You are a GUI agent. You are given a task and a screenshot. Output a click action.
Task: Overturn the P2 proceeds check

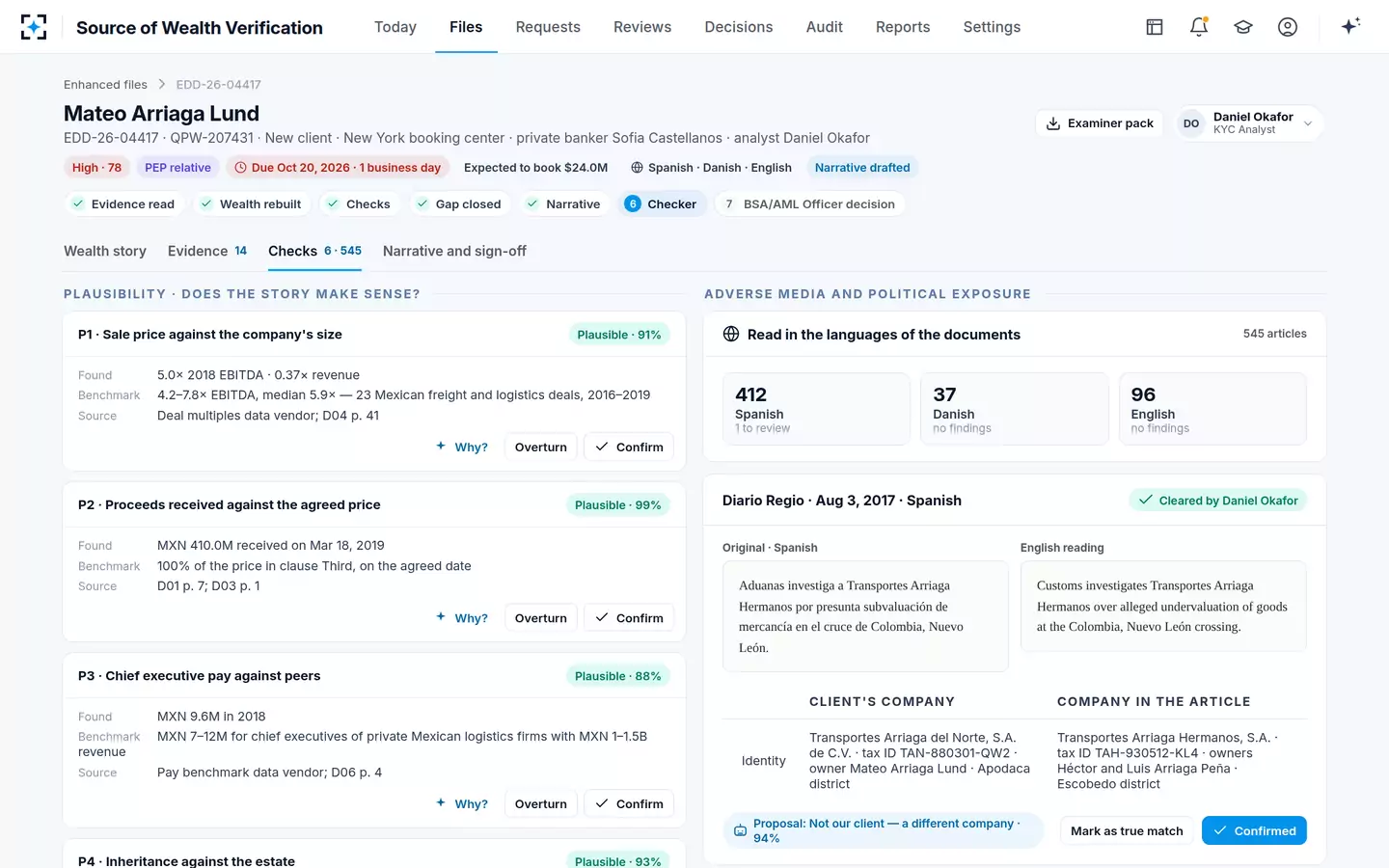541,617
